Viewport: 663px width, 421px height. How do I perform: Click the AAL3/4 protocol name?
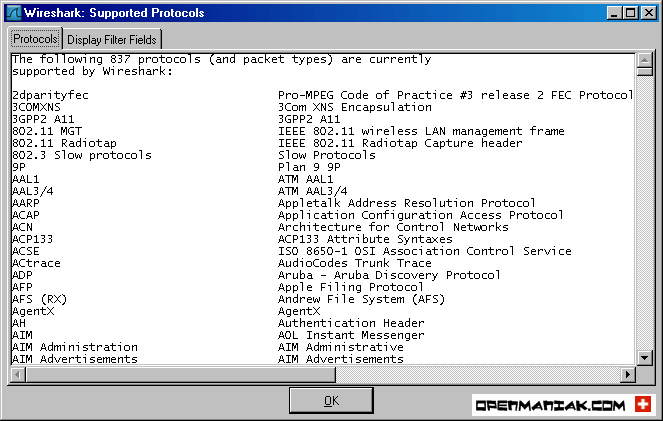coord(33,191)
